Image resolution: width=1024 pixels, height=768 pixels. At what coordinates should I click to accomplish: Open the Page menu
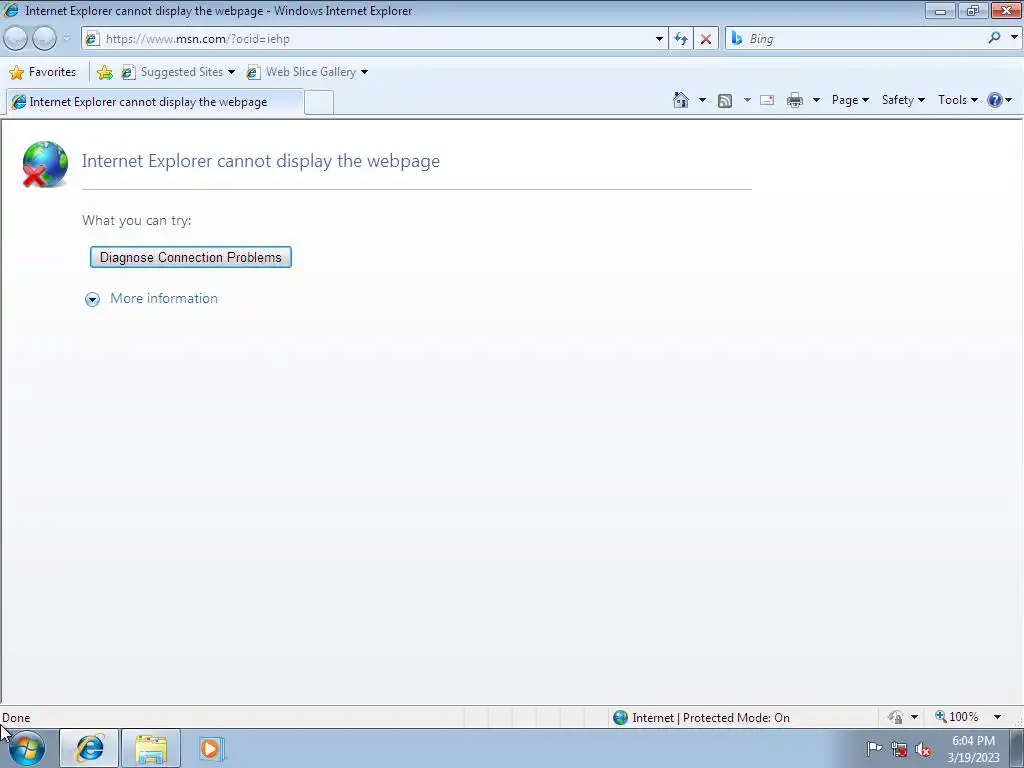point(850,100)
